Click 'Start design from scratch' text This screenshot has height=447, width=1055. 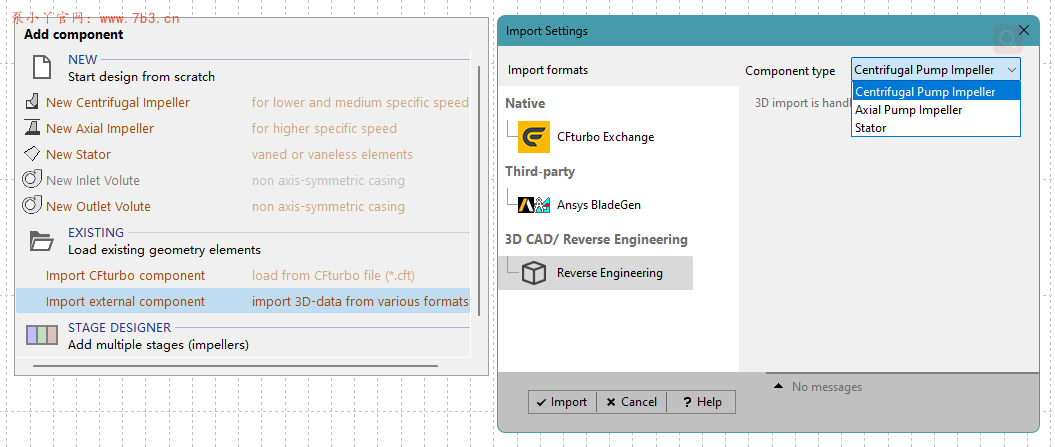141,77
